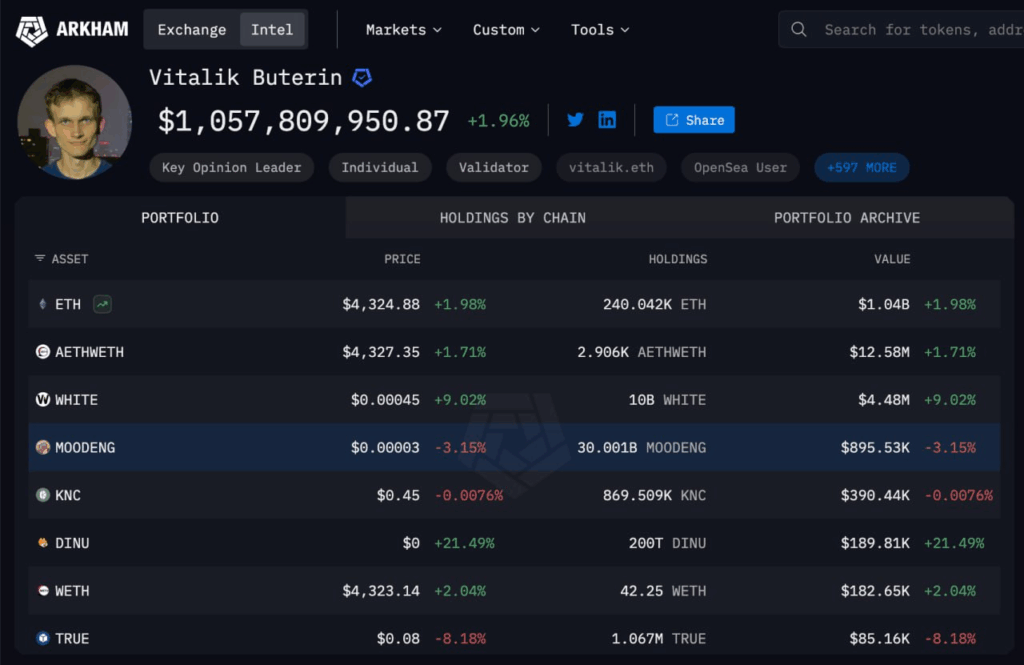Click the WHITE price $0.00045
Image resolution: width=1024 pixels, height=665 pixels.
tap(385, 400)
